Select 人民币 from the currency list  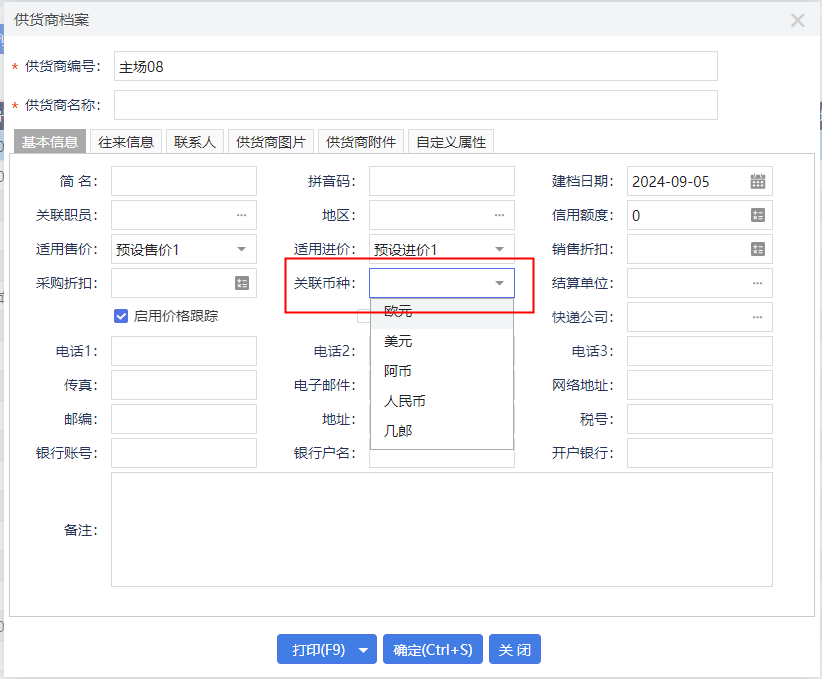tap(405, 401)
